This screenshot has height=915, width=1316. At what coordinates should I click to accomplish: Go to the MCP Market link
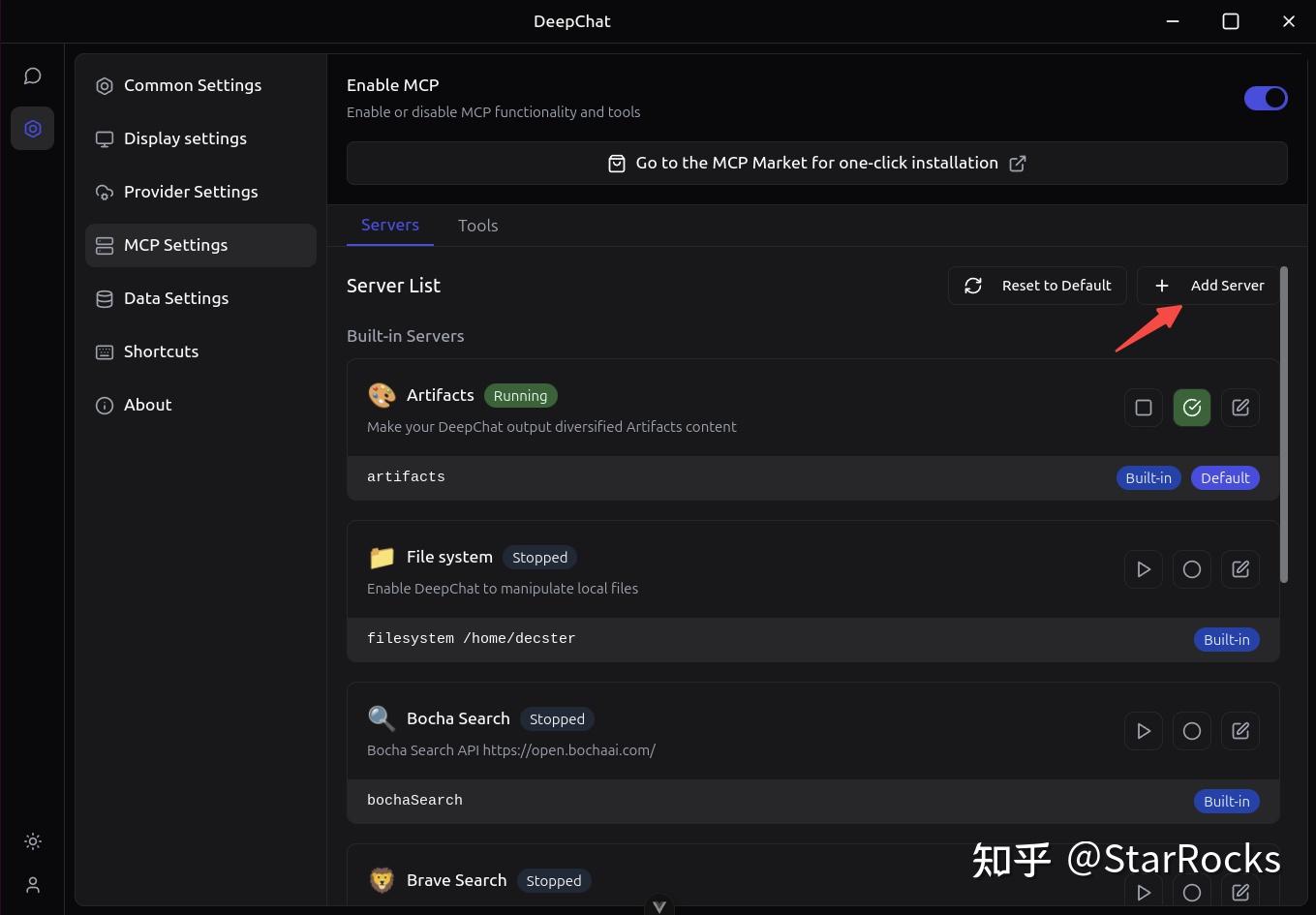(x=816, y=163)
